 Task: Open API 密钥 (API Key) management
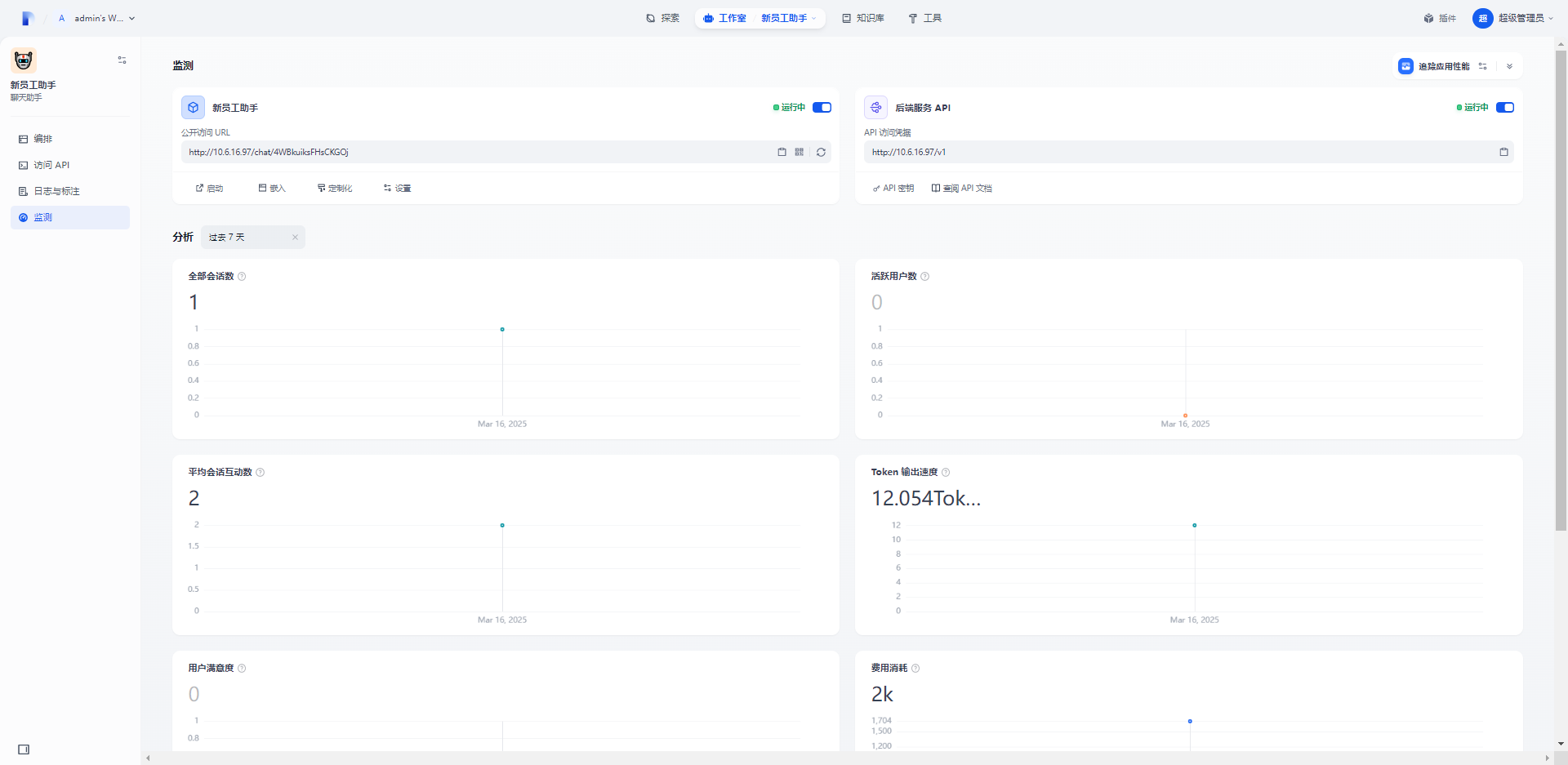pos(893,188)
